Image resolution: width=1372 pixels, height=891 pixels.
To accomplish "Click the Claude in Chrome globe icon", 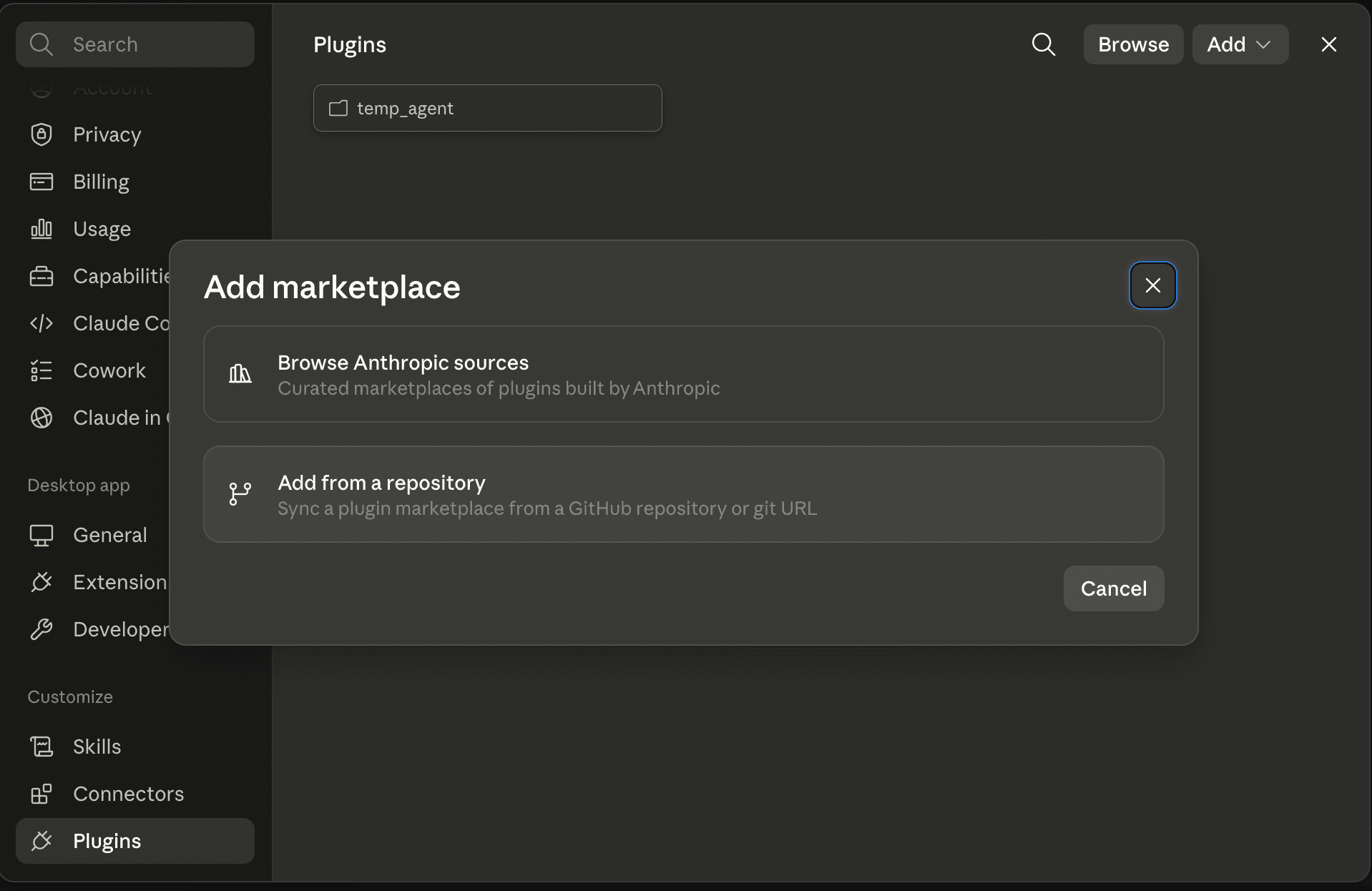I will [x=41, y=418].
